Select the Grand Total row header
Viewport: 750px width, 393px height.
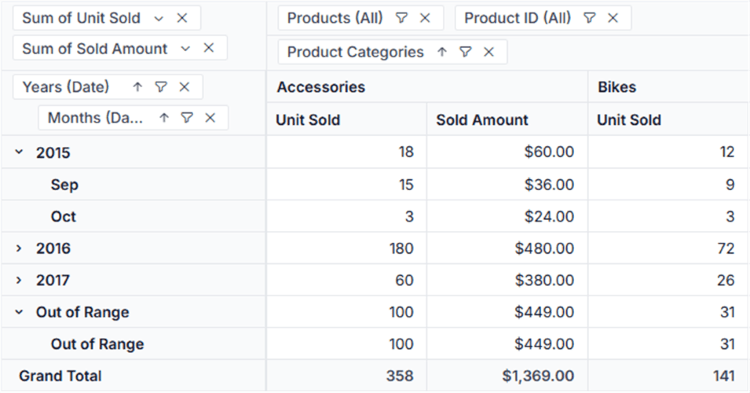pos(133,376)
